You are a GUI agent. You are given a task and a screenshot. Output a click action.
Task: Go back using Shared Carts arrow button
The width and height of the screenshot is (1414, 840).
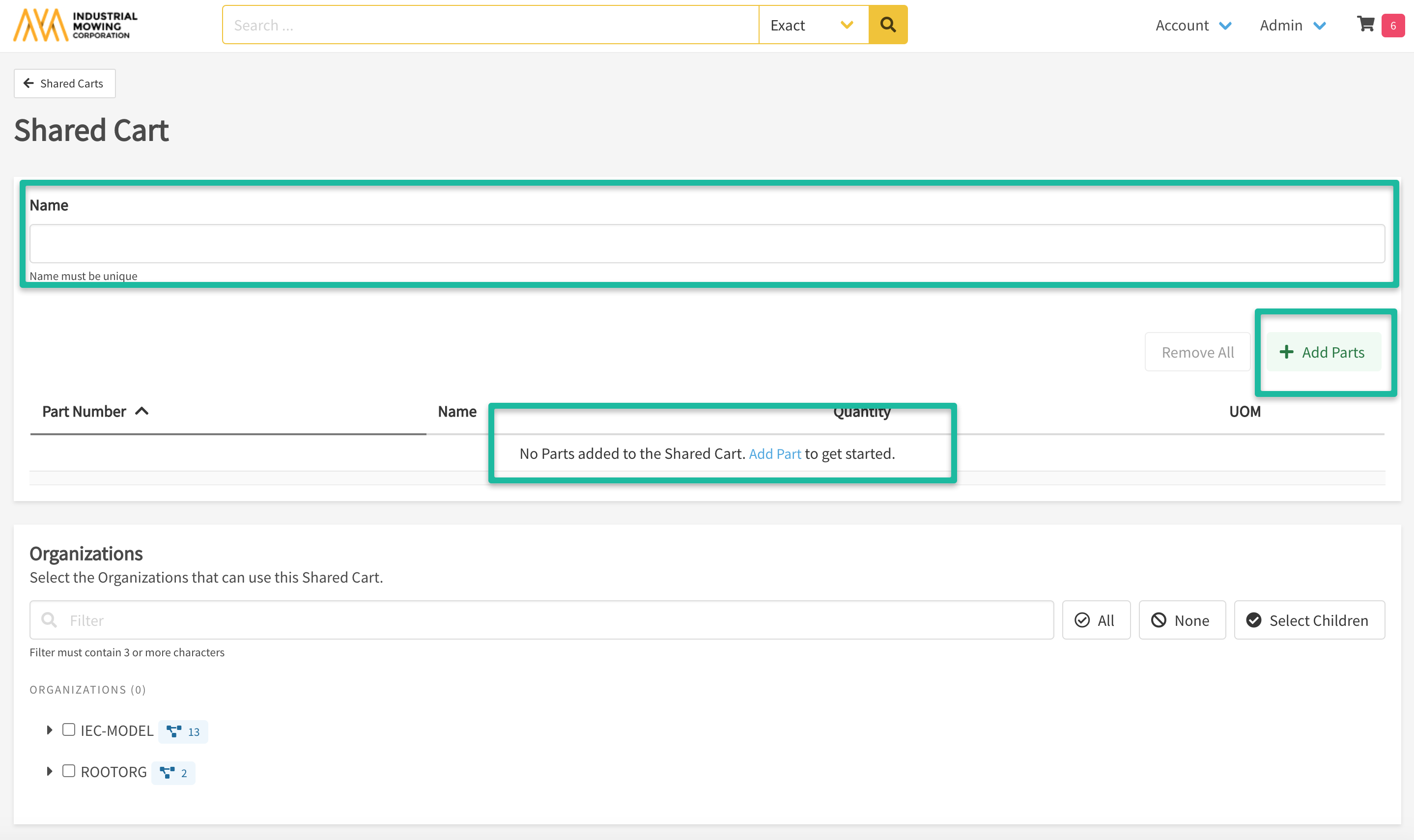(64, 84)
